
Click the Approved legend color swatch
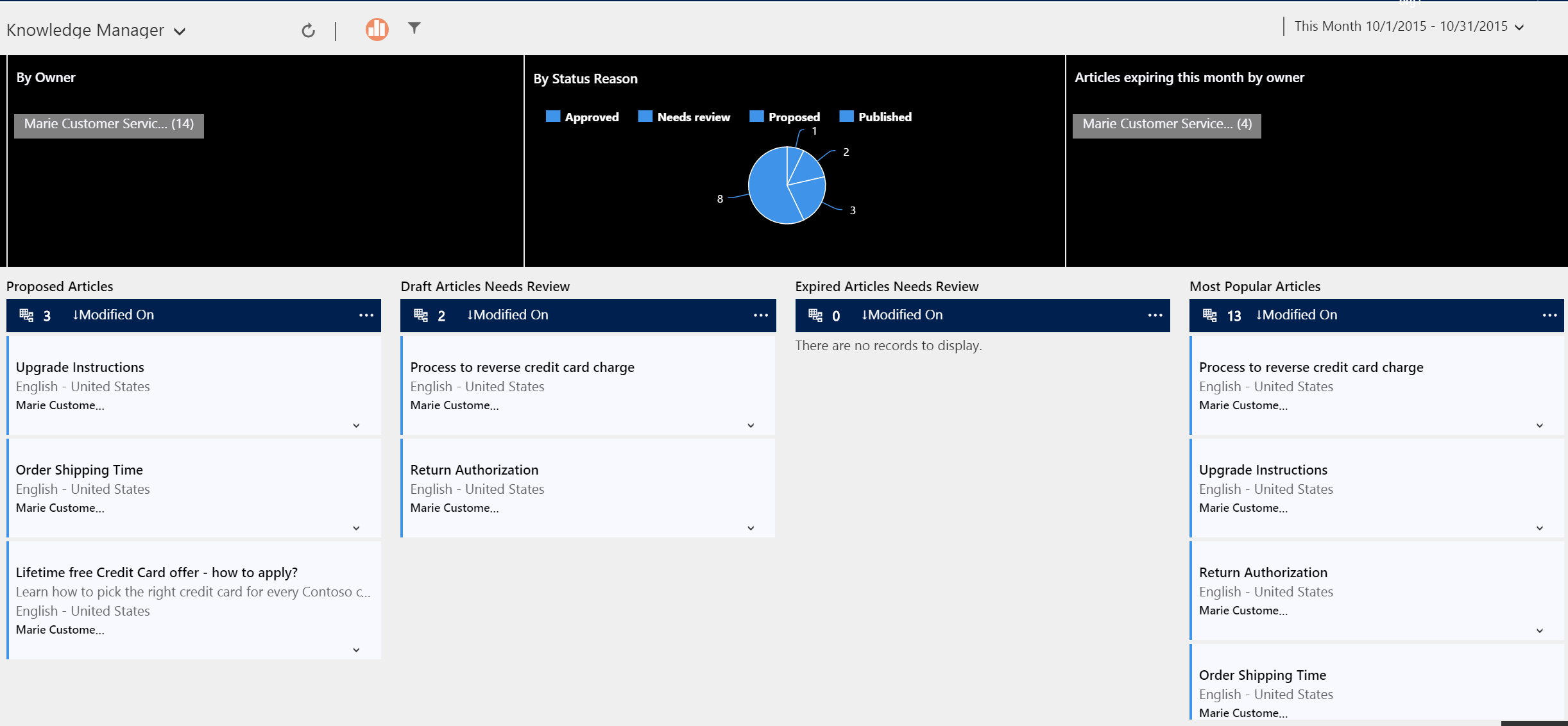[552, 116]
